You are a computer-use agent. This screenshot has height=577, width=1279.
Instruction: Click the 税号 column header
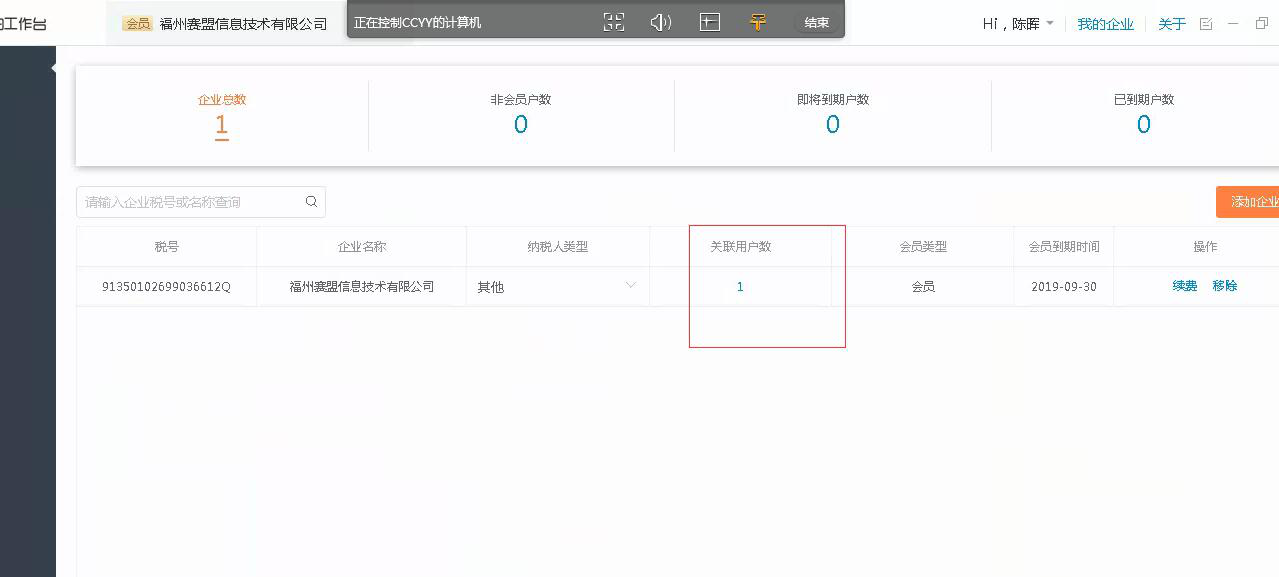tap(167, 247)
